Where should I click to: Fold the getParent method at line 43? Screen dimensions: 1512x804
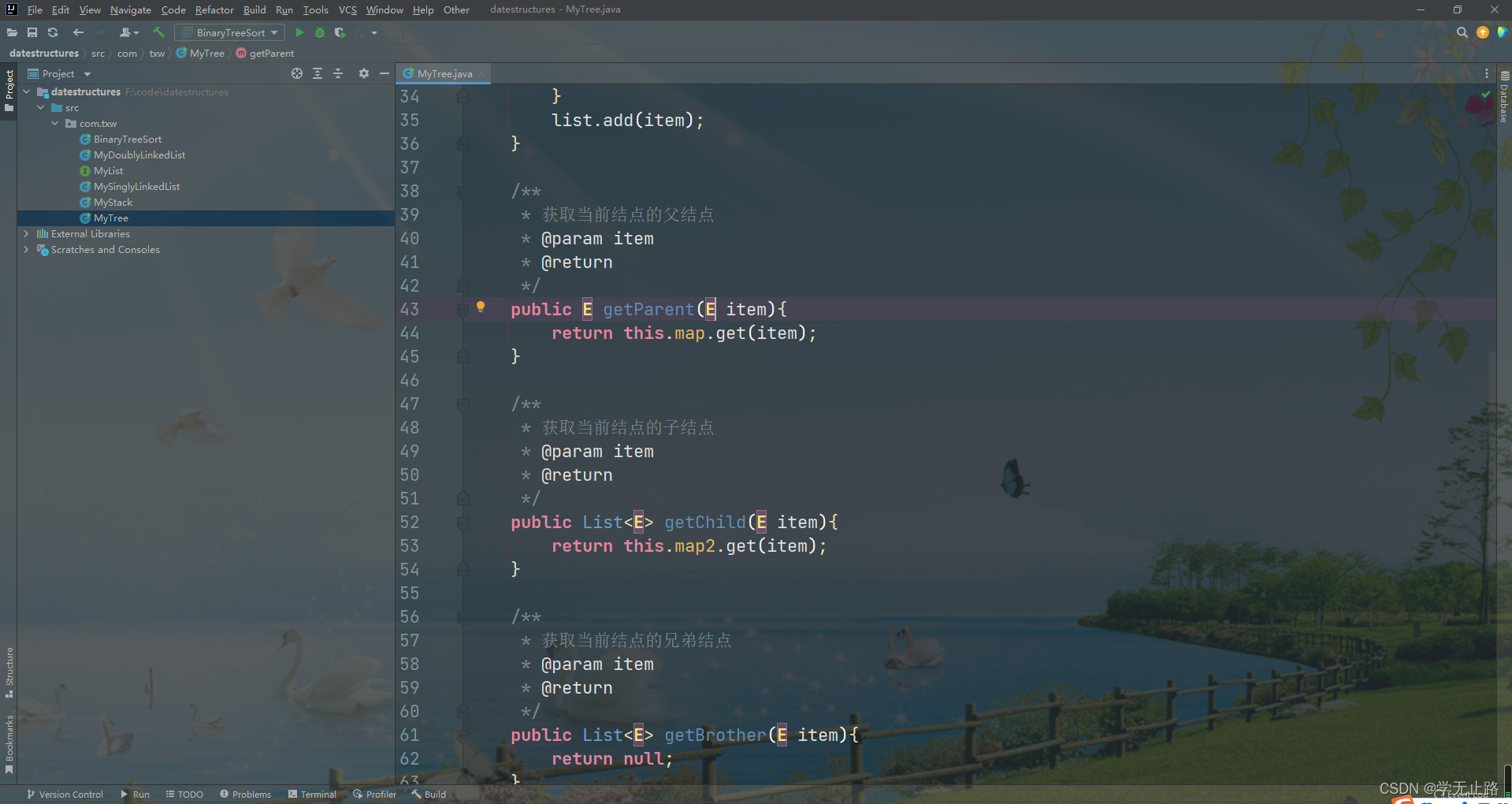coord(463,310)
